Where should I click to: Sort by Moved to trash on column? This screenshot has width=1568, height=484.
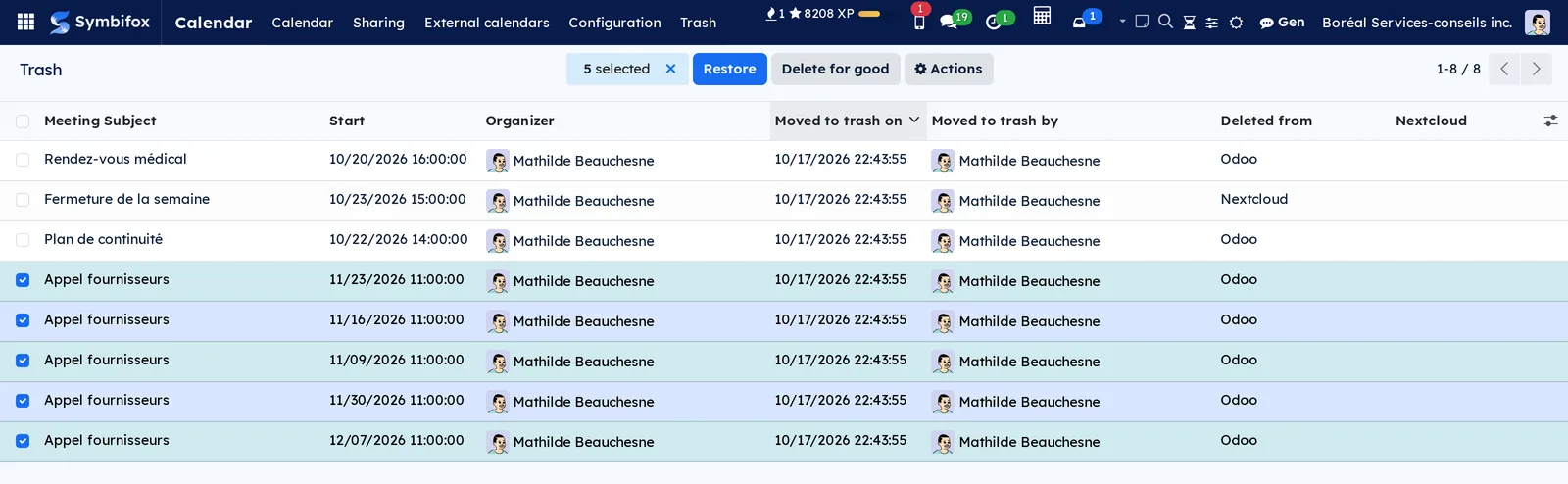tap(848, 121)
